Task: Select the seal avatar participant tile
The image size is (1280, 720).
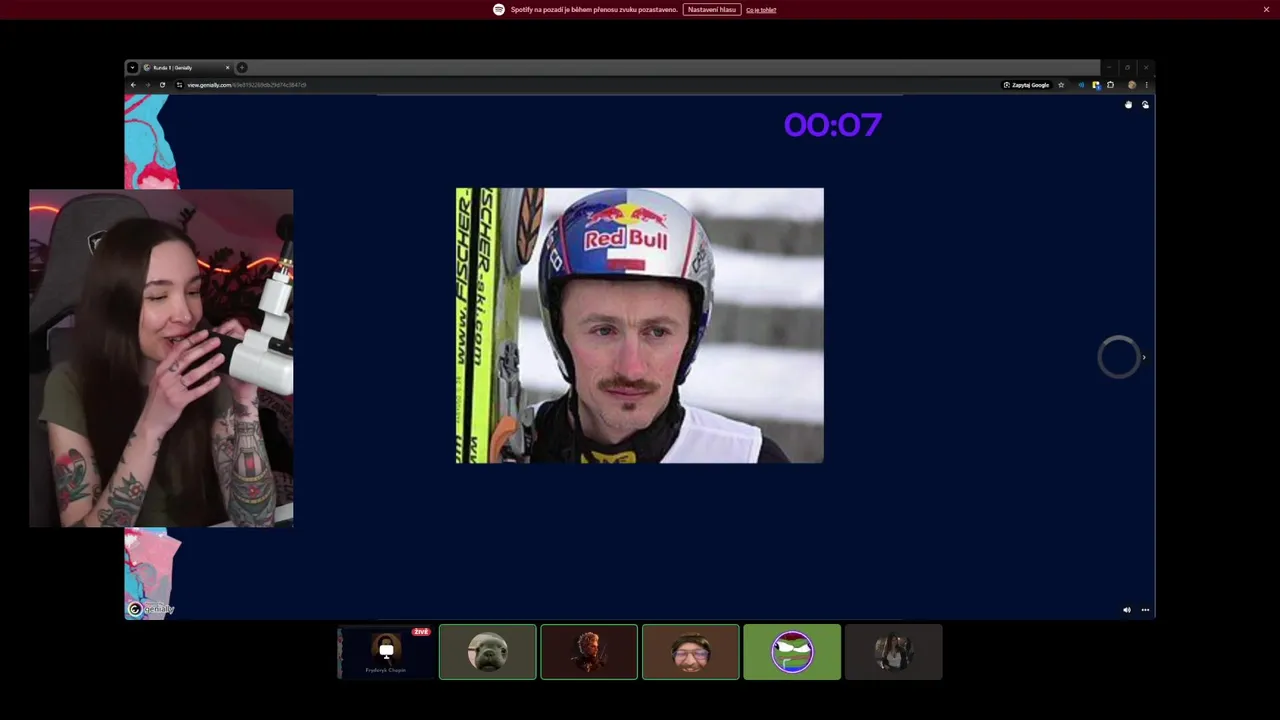Action: [x=487, y=652]
